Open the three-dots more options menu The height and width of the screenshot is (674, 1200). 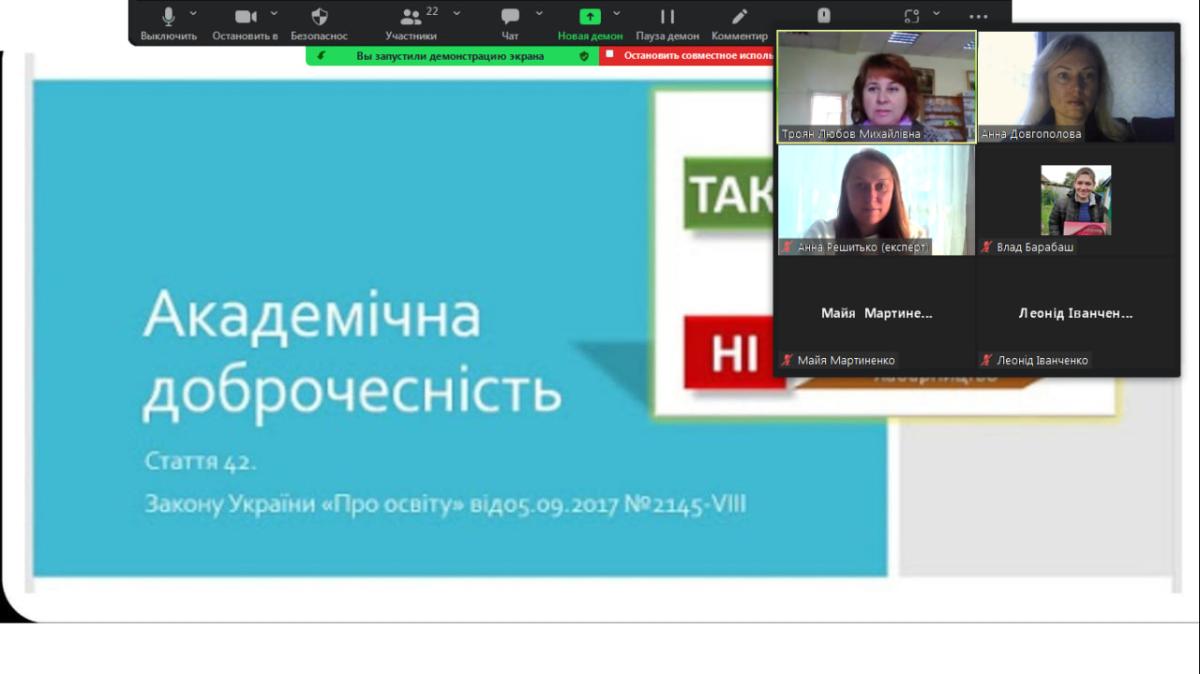click(978, 17)
